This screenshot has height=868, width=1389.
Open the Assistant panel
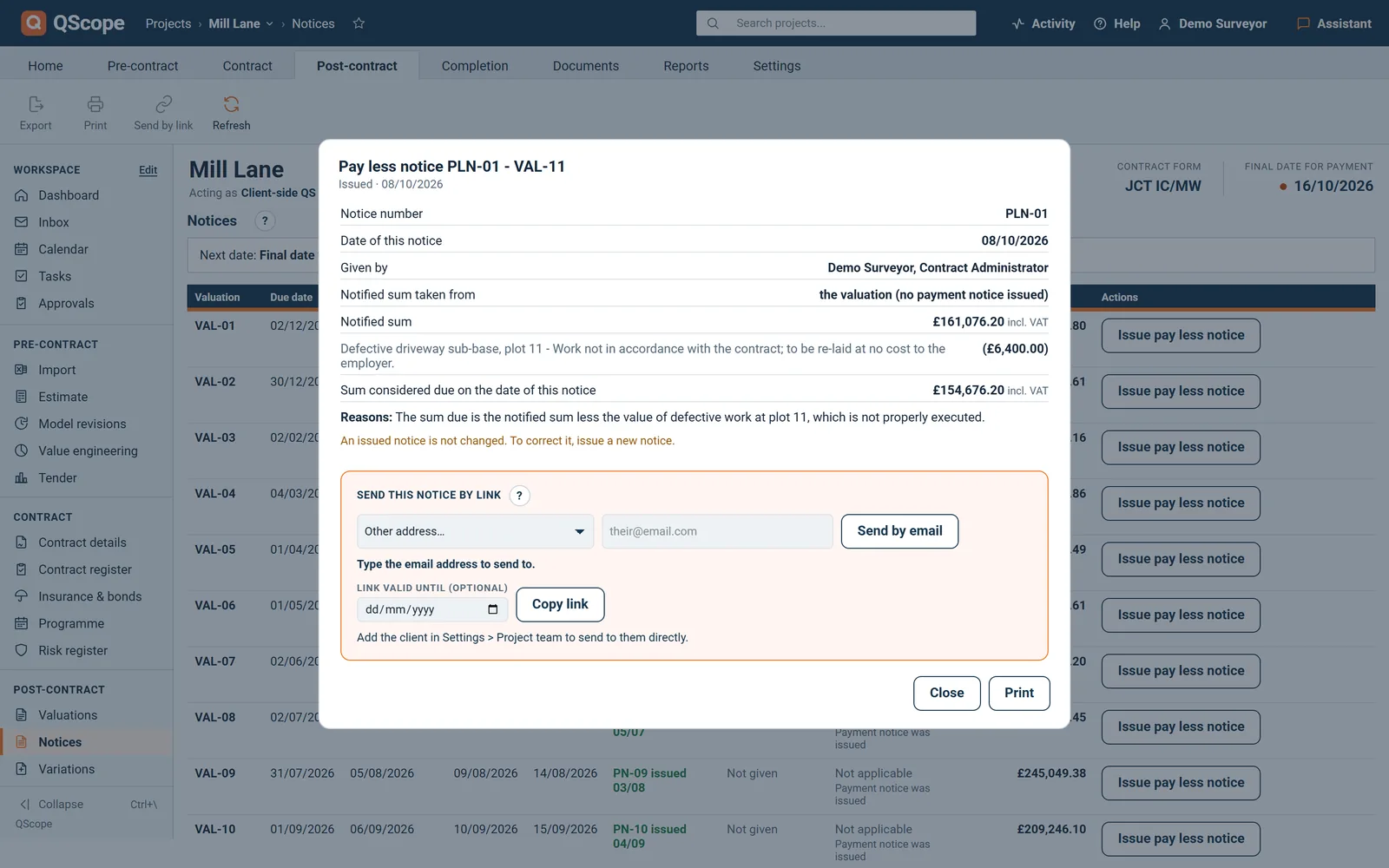tap(1334, 23)
